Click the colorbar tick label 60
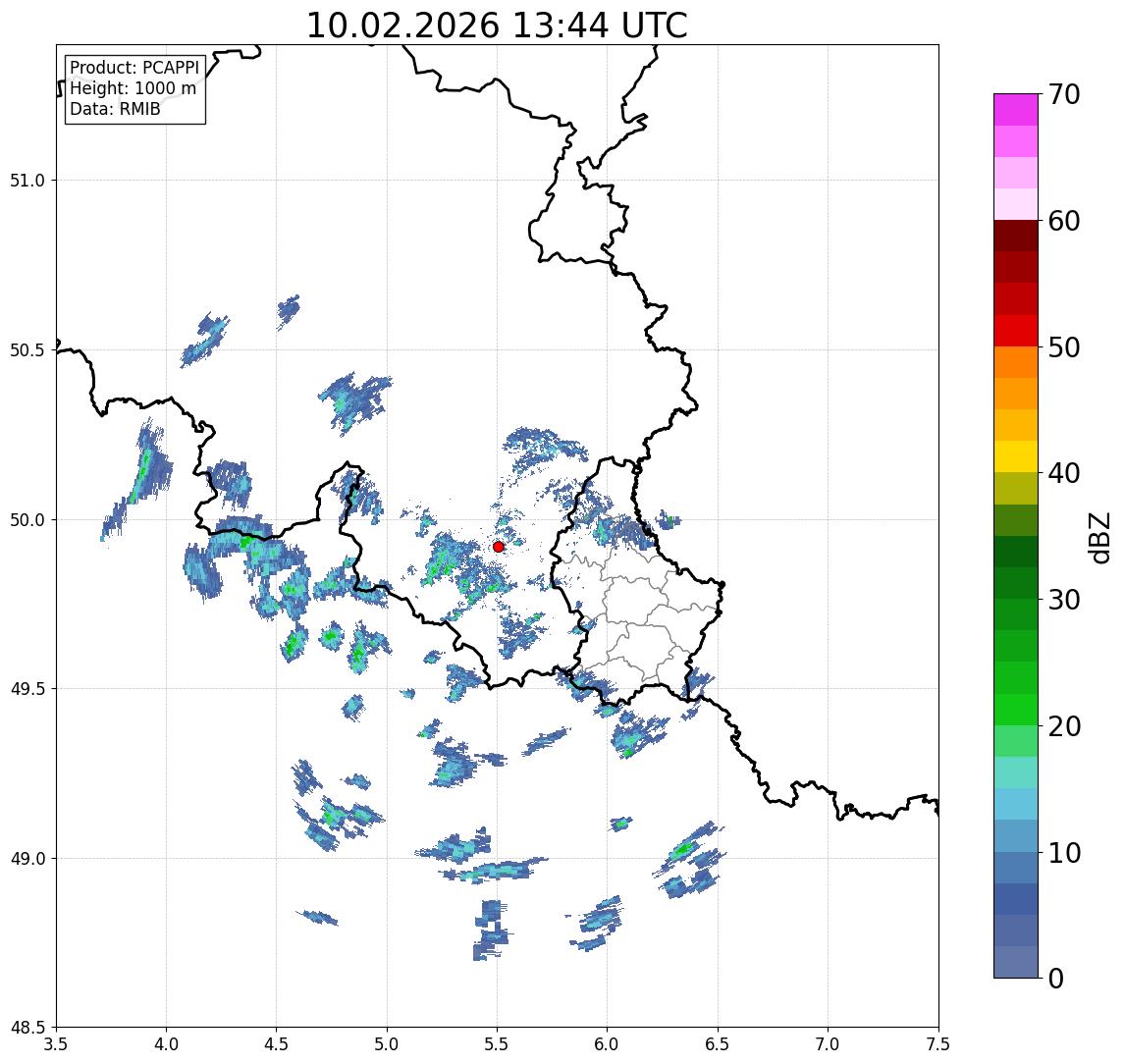 pyautogui.click(x=1063, y=221)
